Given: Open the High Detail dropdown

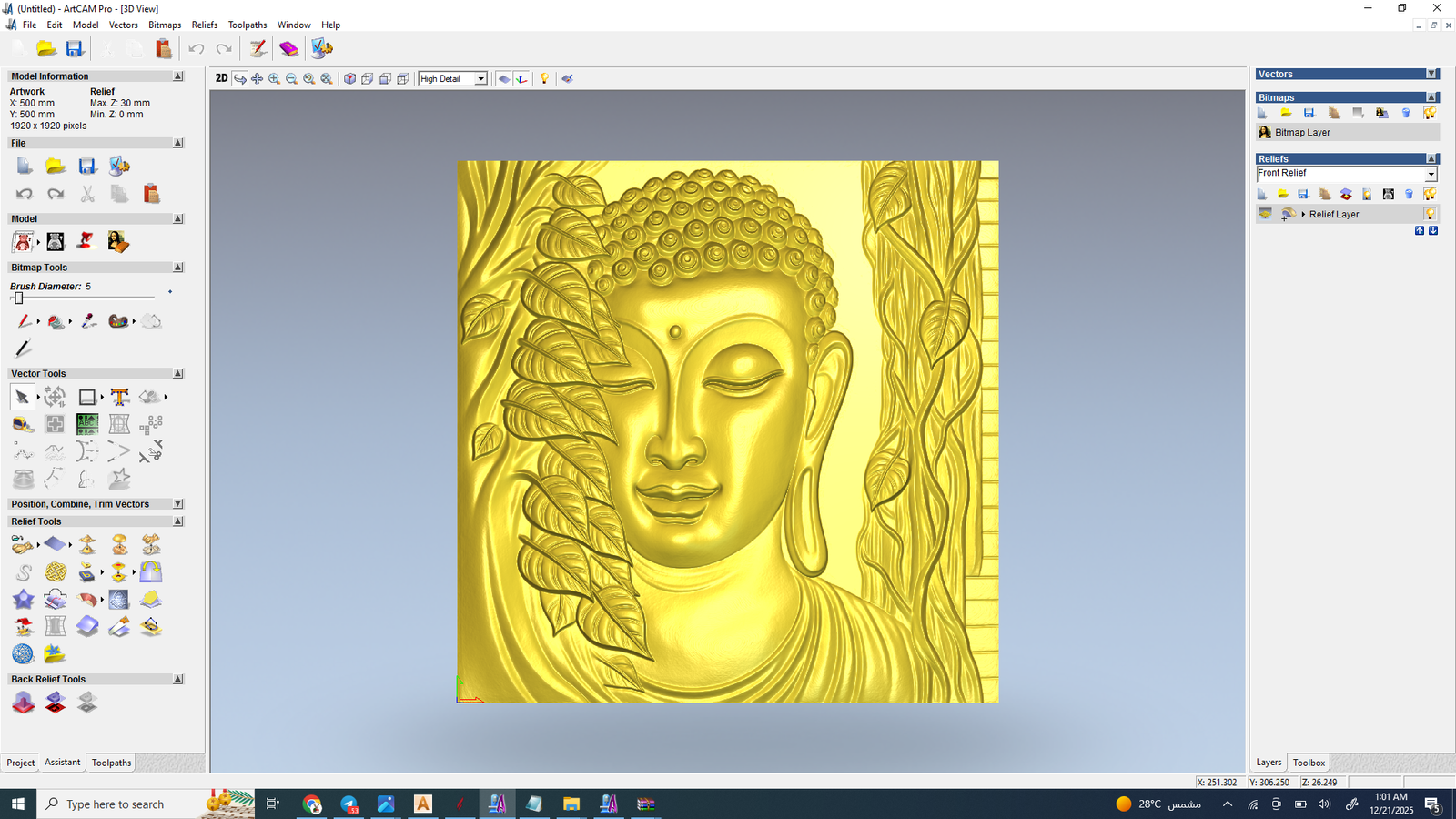Looking at the screenshot, I should [x=480, y=79].
